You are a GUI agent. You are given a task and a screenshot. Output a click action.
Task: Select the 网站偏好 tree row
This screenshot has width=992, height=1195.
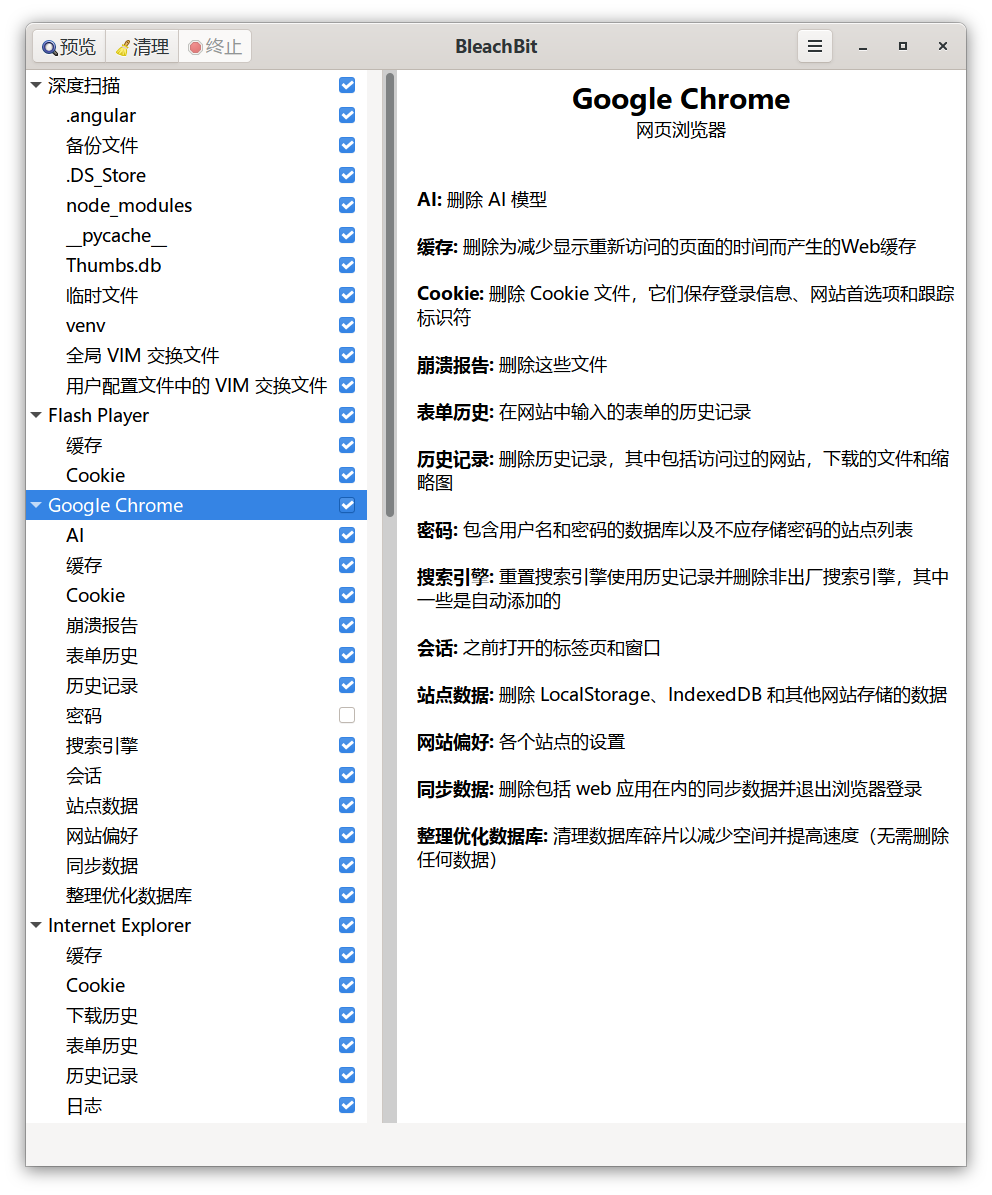[x=197, y=835]
